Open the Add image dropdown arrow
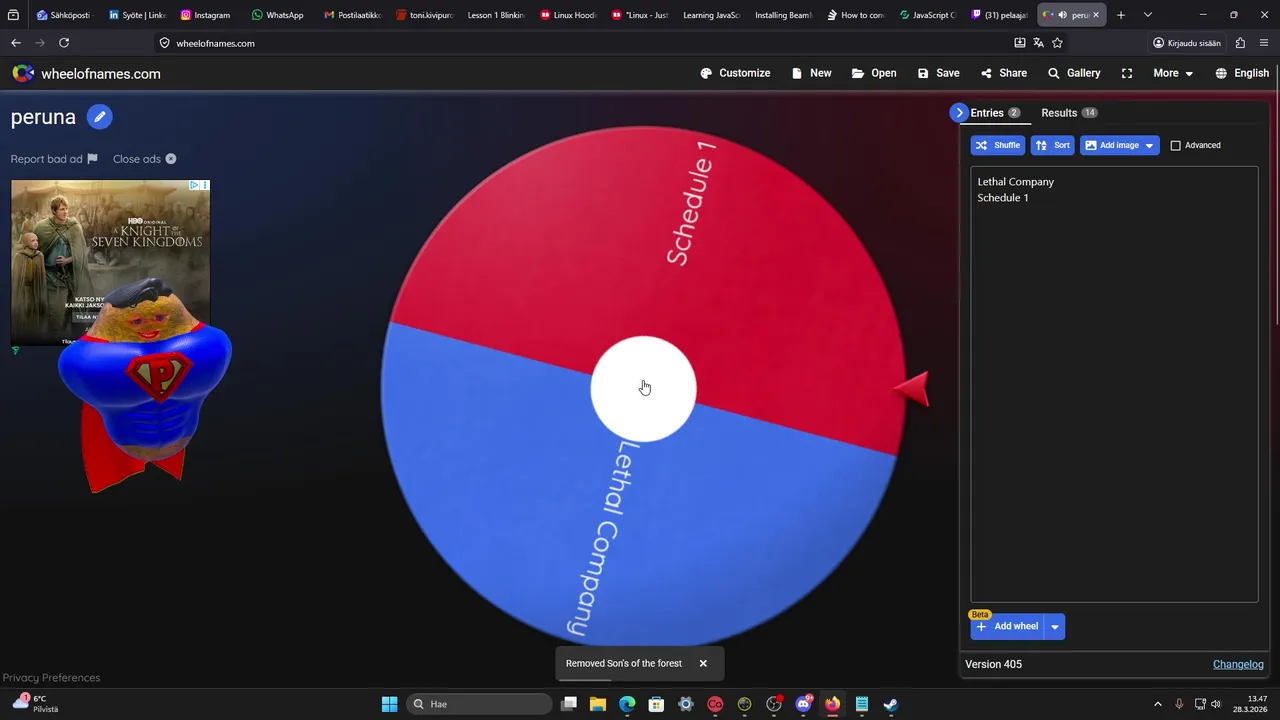Image resolution: width=1280 pixels, height=720 pixels. [x=1150, y=145]
